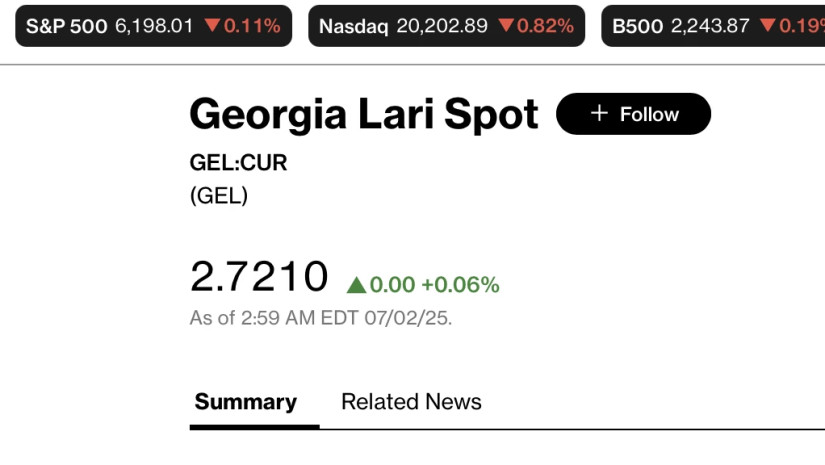
Task: Click the plus icon on Follow button
Action: pyautogui.click(x=599, y=113)
